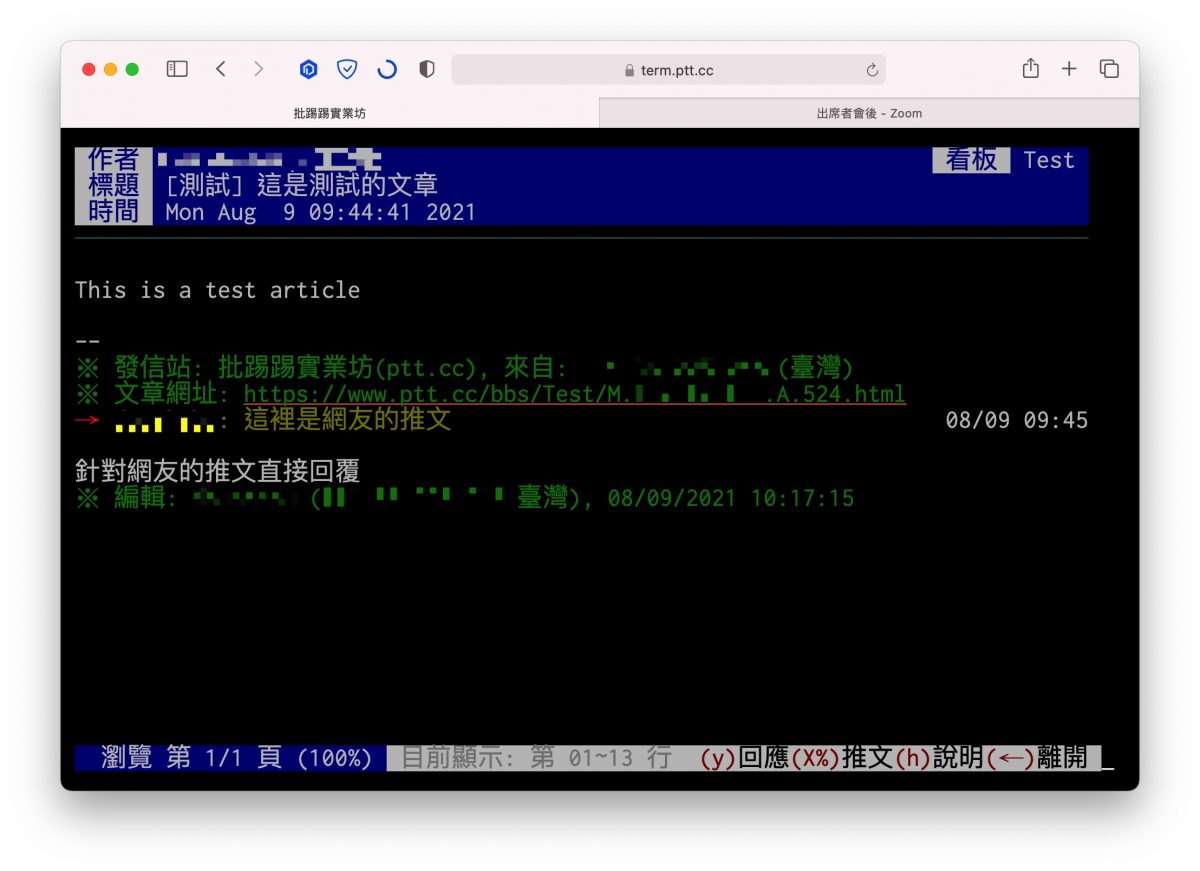Click the reply line 針對網友的推文直接回覆
This screenshot has height=871, width=1200.
click(x=218, y=471)
